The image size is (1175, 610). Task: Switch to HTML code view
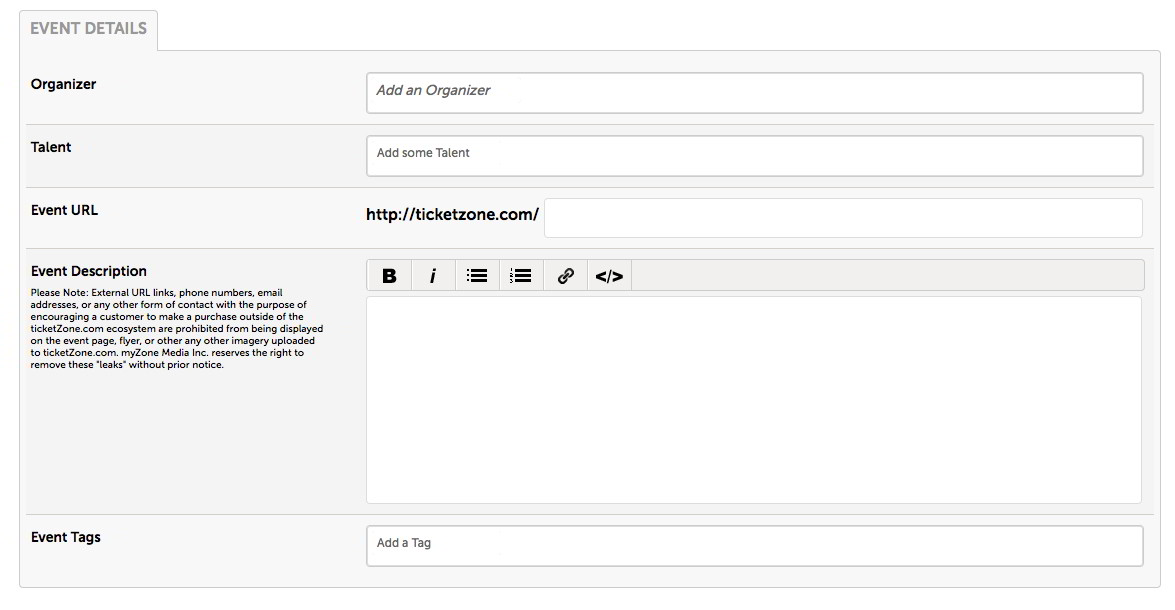pyautogui.click(x=609, y=276)
